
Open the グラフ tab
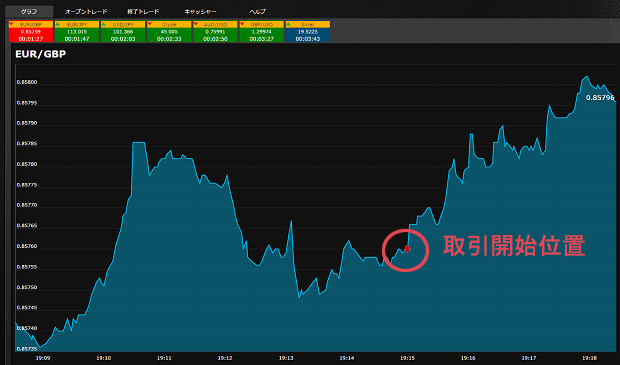point(29,11)
